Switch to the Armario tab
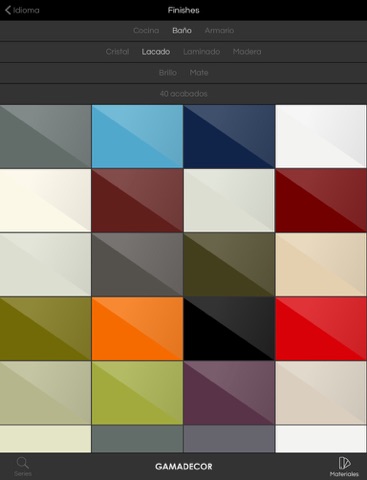 (x=219, y=31)
